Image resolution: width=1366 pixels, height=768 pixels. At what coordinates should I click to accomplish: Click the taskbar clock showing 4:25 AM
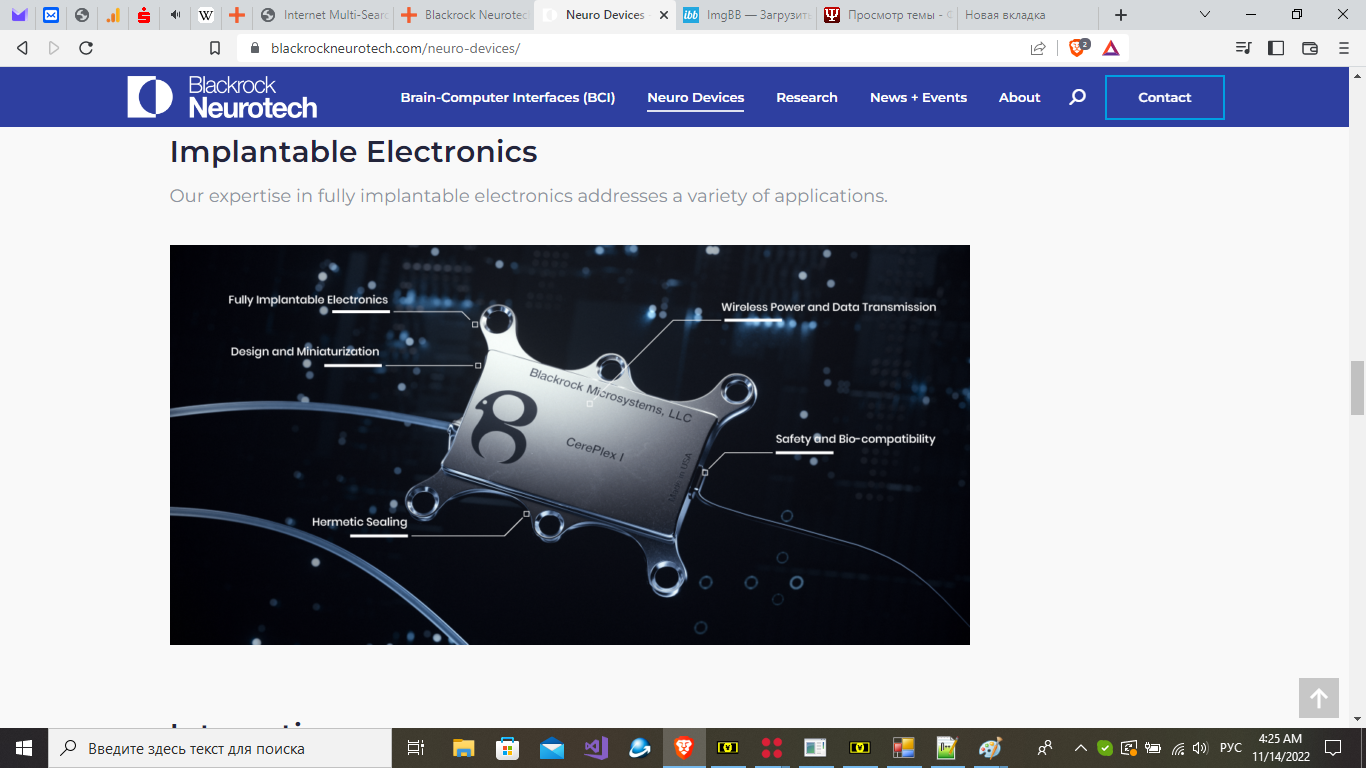1280,748
